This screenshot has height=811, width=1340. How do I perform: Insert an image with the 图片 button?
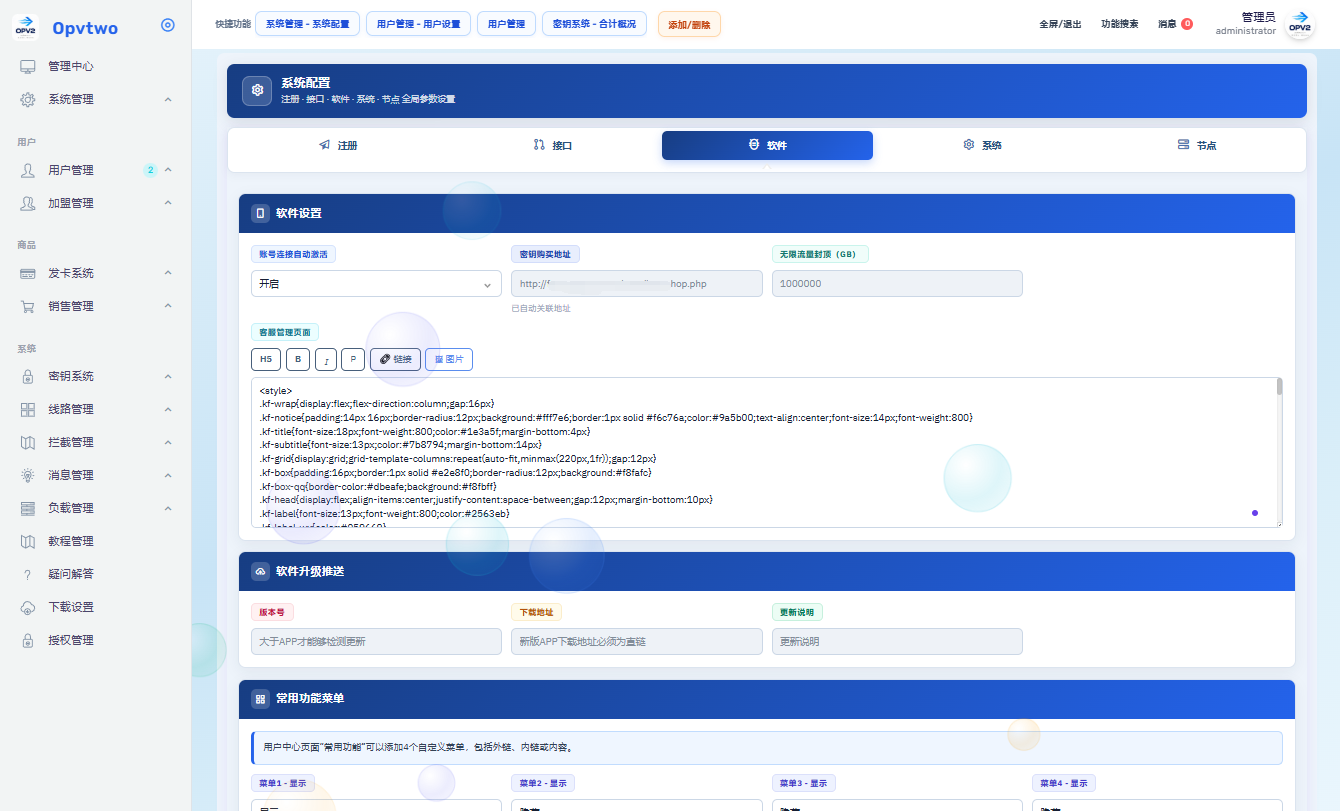pos(449,359)
